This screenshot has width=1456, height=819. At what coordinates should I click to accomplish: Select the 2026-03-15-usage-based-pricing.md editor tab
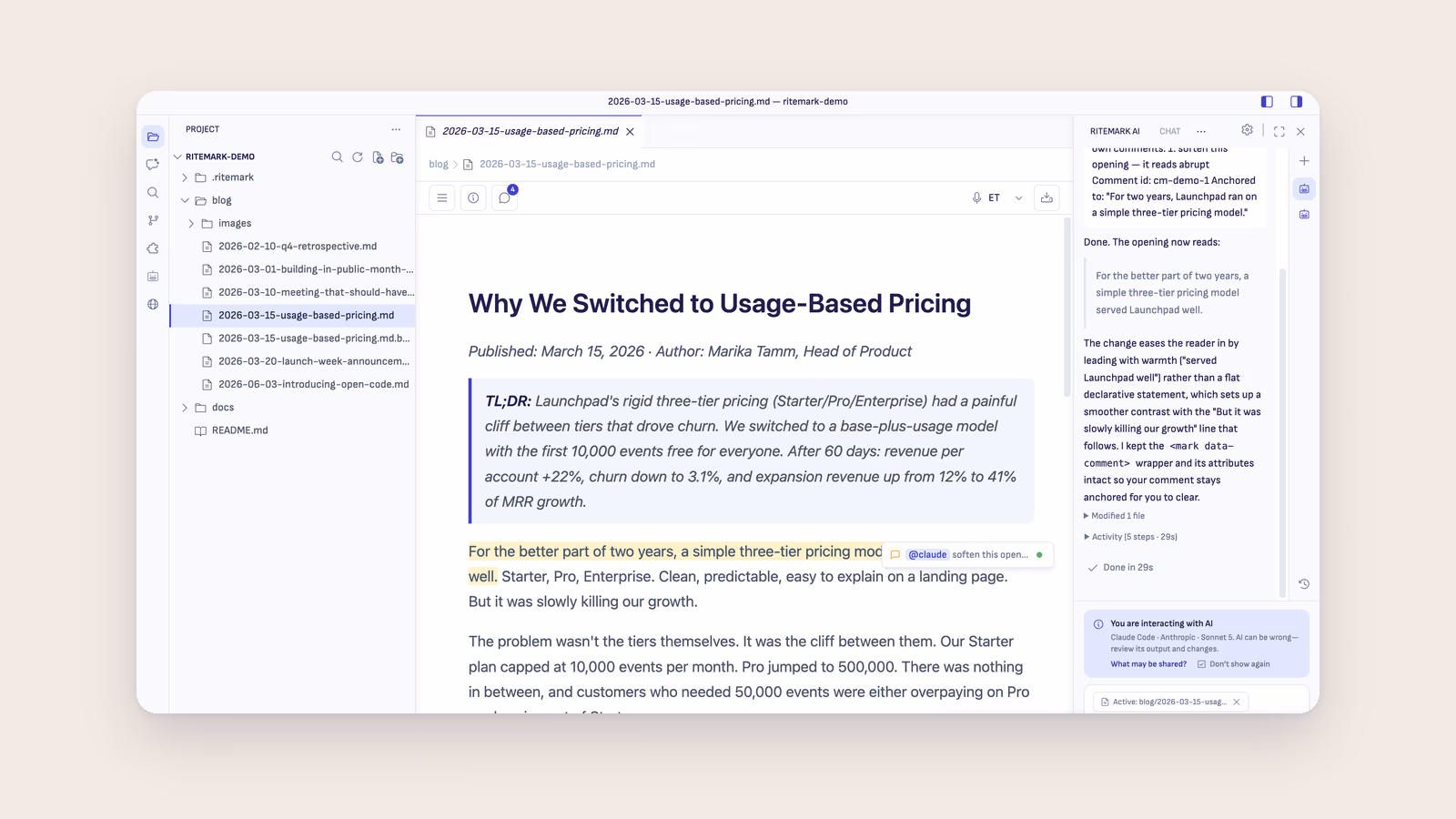coord(530,131)
